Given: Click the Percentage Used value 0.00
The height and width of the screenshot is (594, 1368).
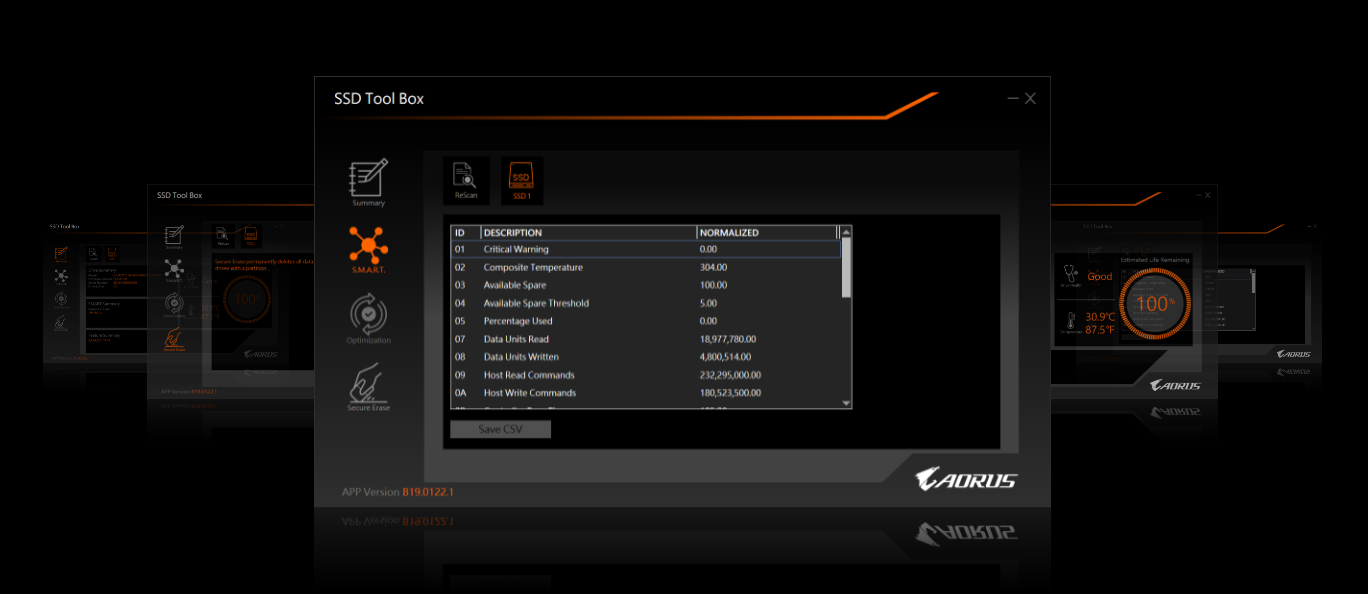Looking at the screenshot, I should click(708, 321).
